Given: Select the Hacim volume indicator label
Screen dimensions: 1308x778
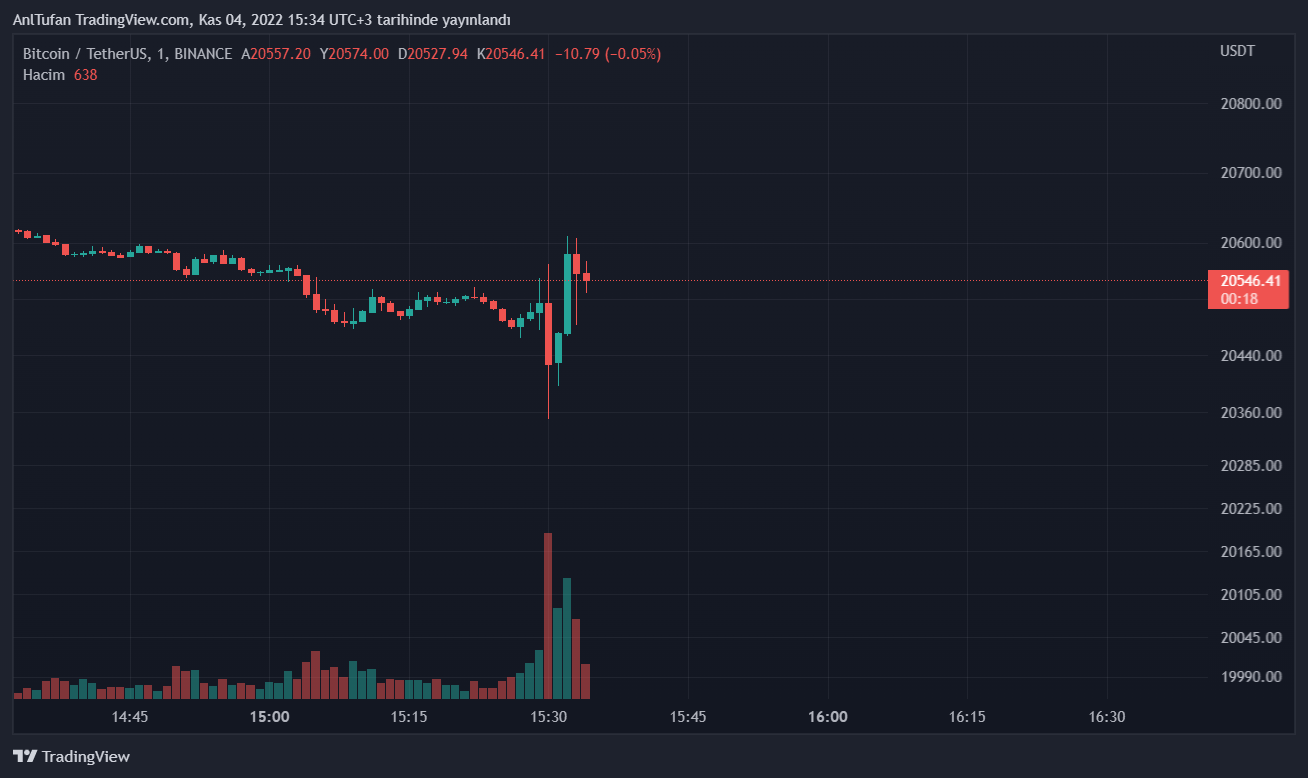Looking at the screenshot, I should [x=44, y=75].
